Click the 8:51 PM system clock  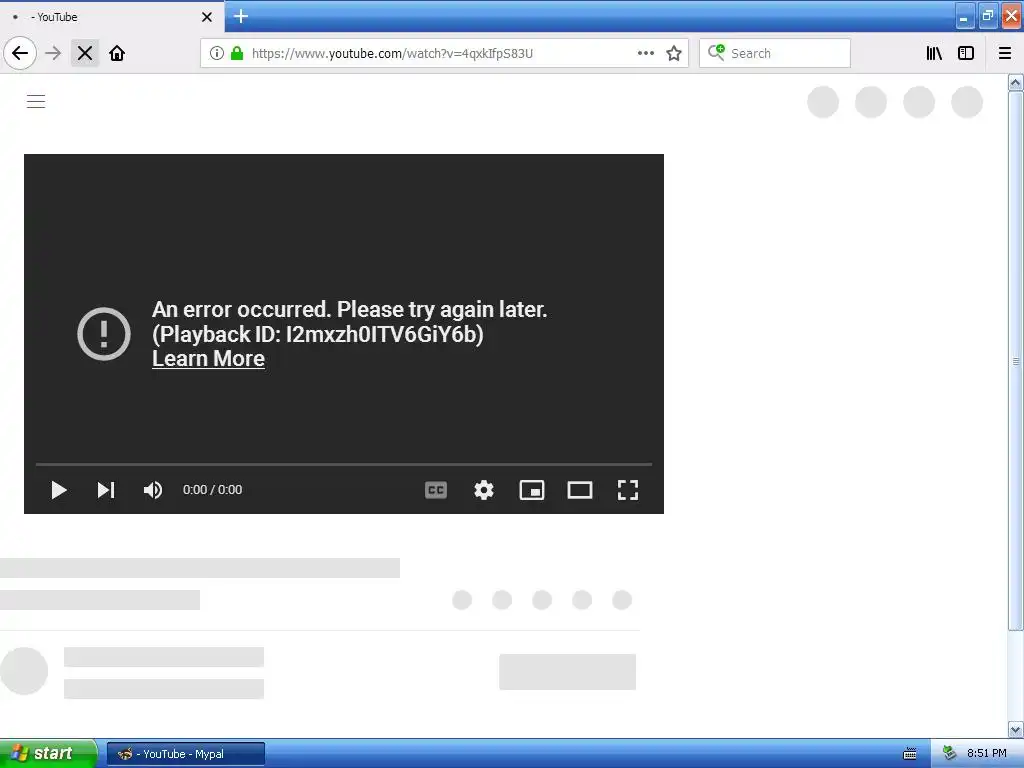[986, 753]
